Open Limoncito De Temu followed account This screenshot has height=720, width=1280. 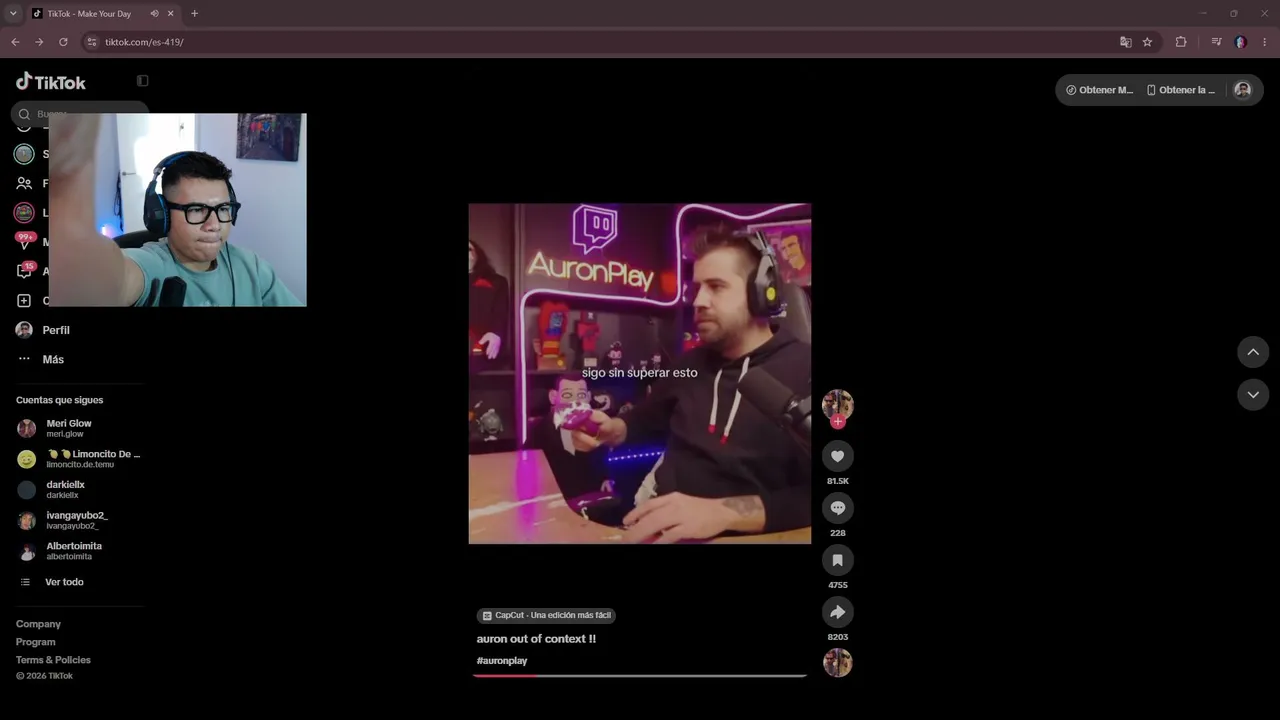click(80, 459)
